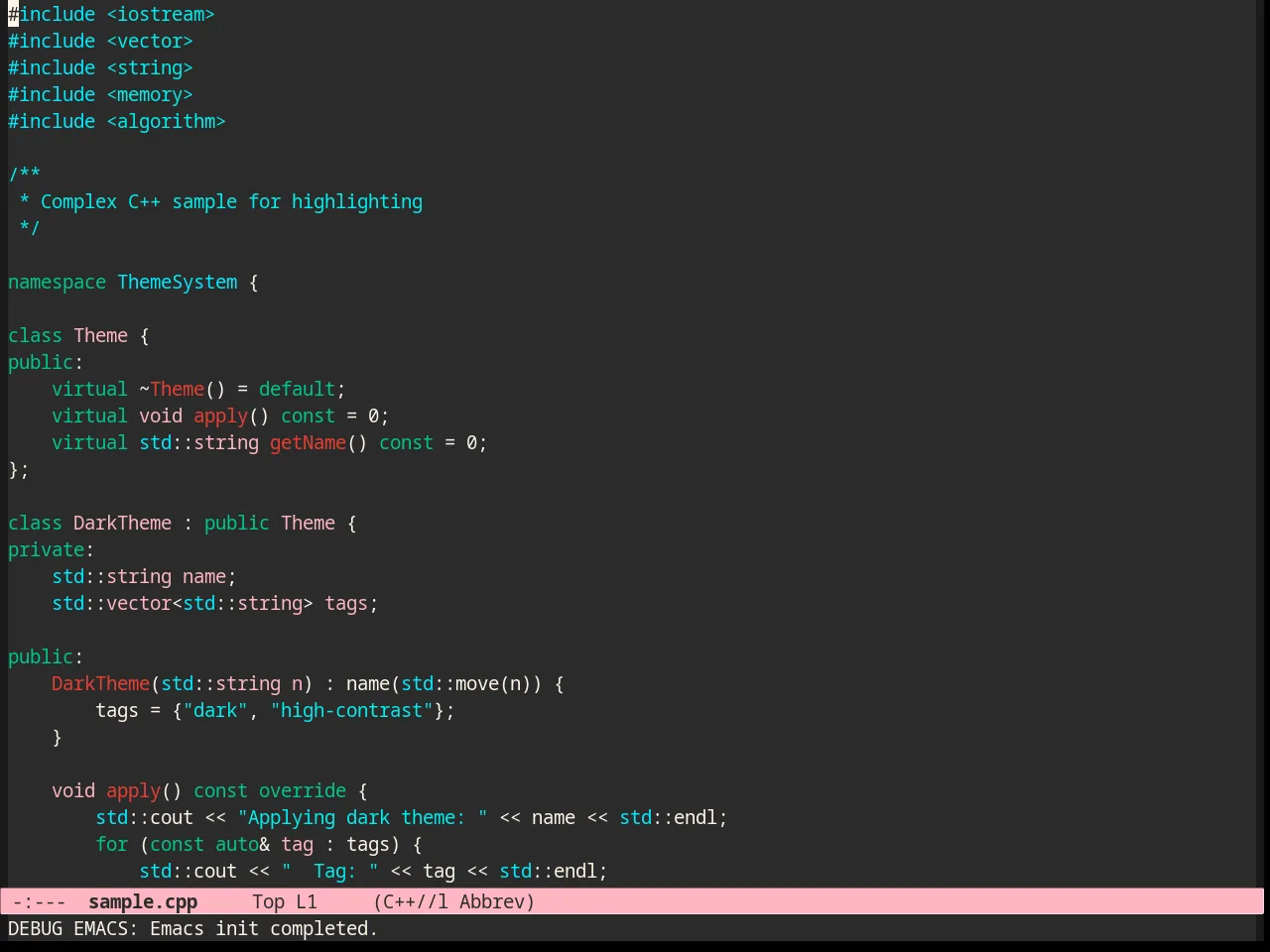The height and width of the screenshot is (952, 1270).
Task: Click the Top position indicator in mode line
Action: click(x=268, y=901)
